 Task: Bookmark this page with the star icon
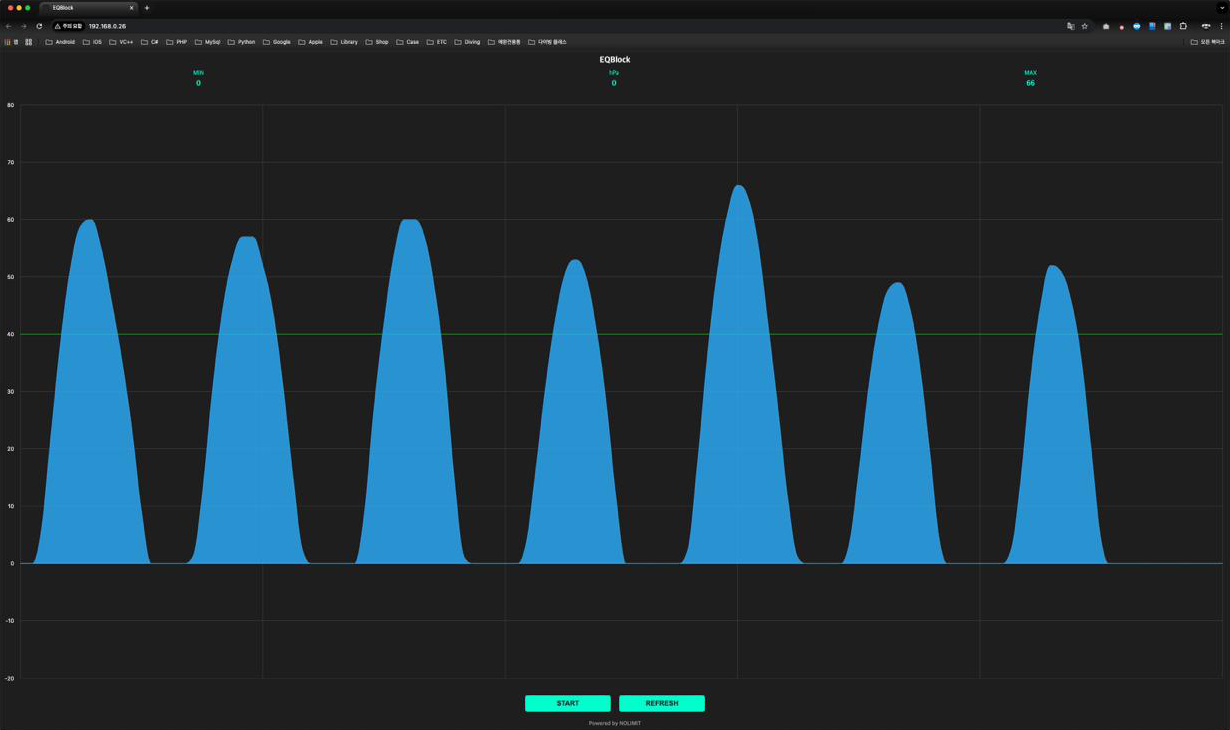tap(1084, 26)
